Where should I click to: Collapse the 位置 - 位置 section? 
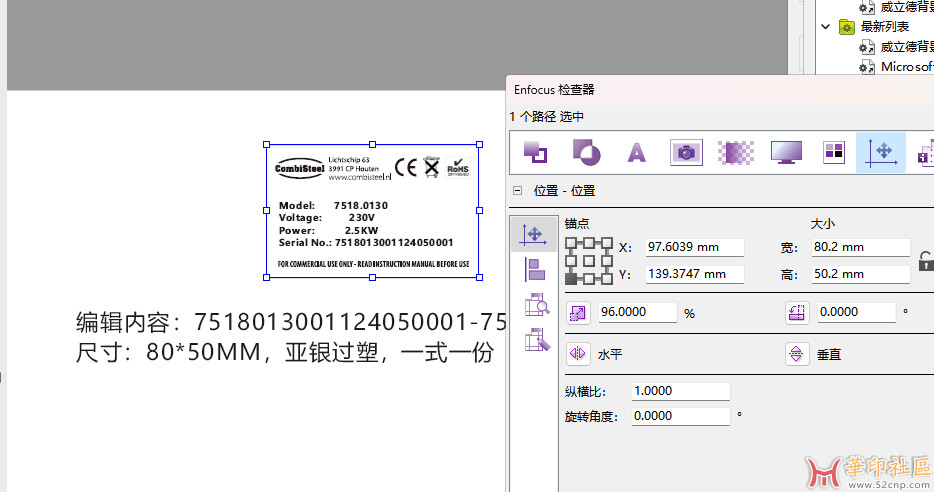click(x=518, y=191)
